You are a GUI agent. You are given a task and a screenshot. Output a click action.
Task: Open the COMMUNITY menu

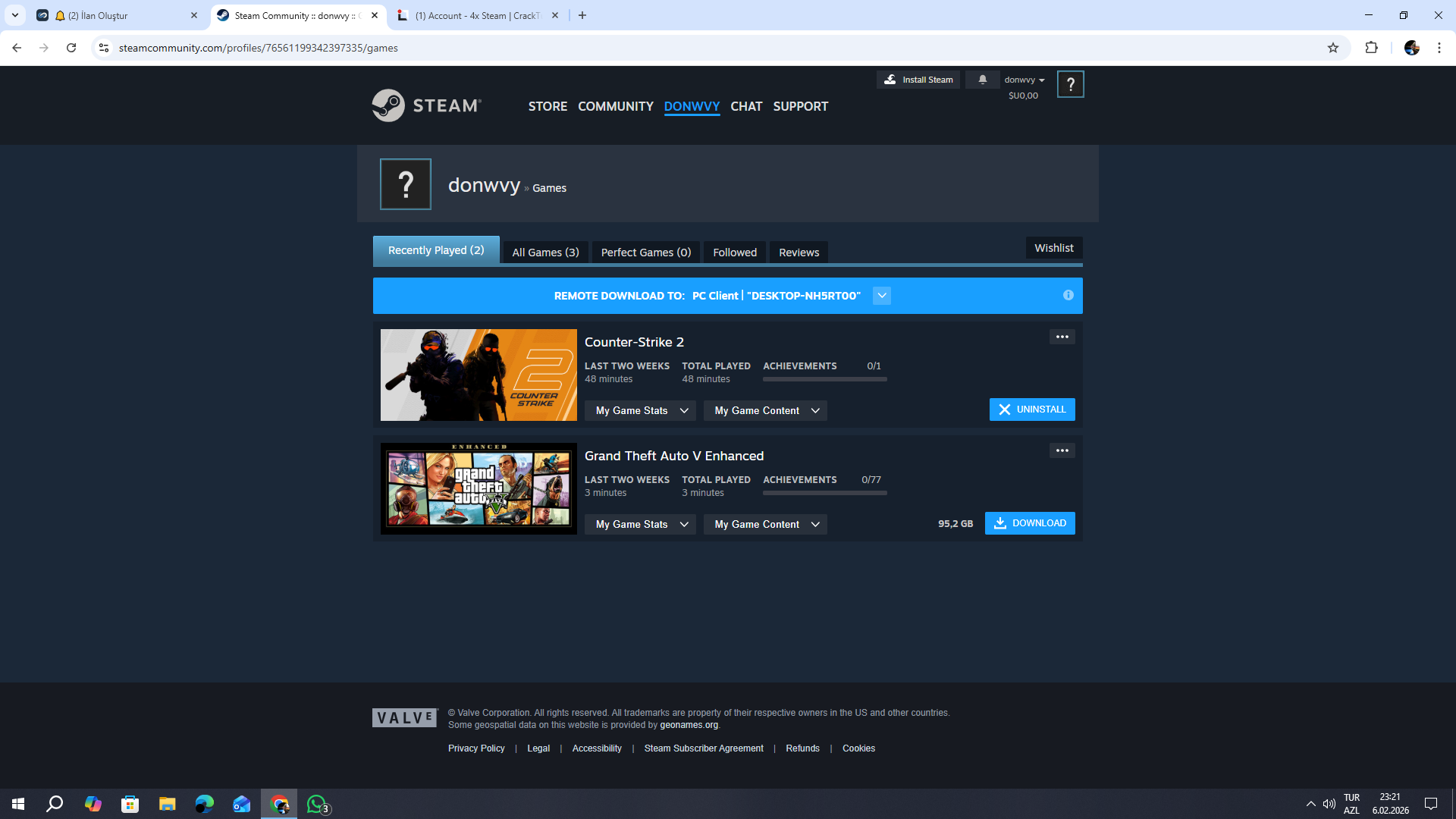(616, 106)
